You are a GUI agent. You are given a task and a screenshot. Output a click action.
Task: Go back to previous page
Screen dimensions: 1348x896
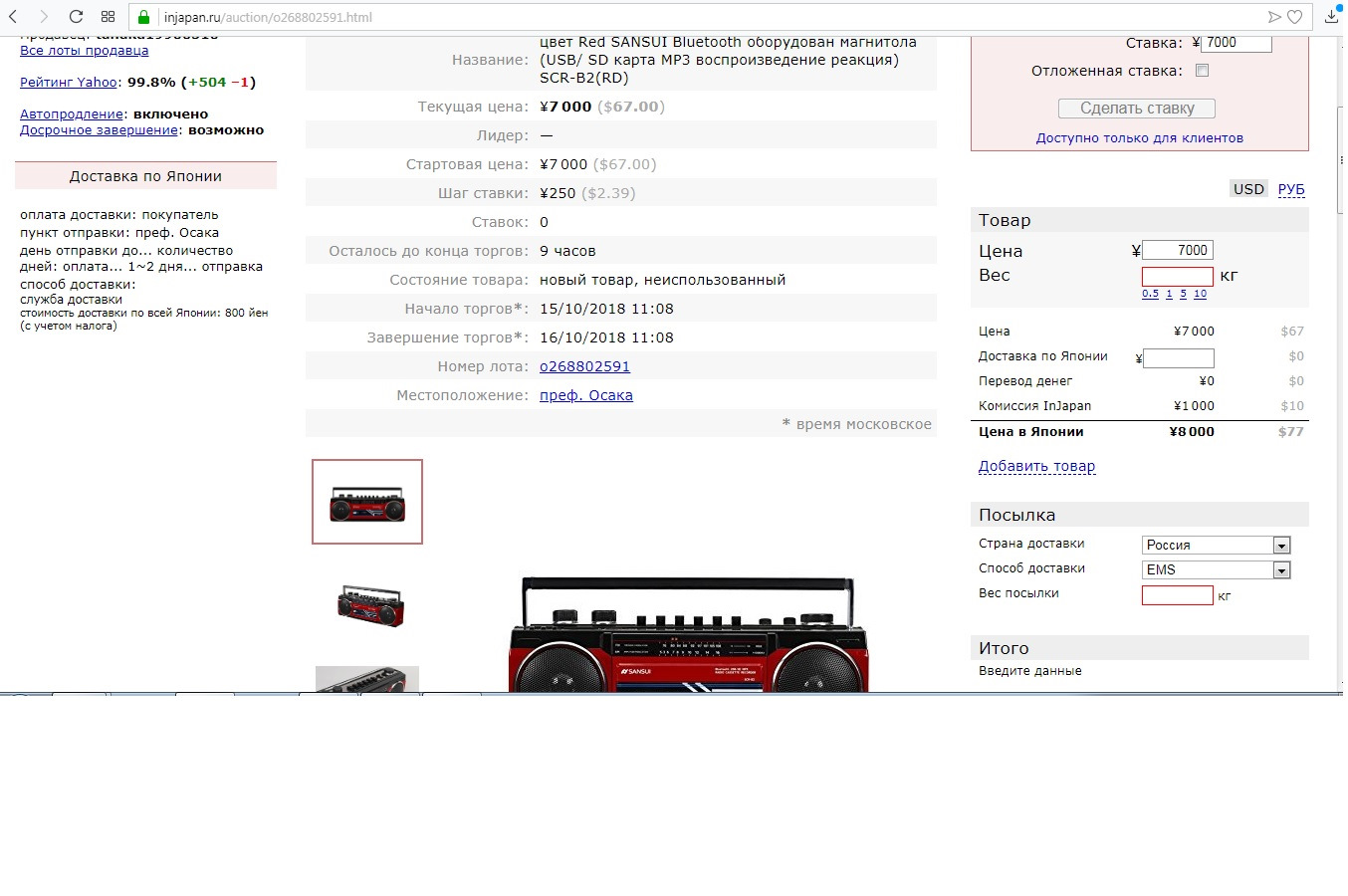[13, 17]
